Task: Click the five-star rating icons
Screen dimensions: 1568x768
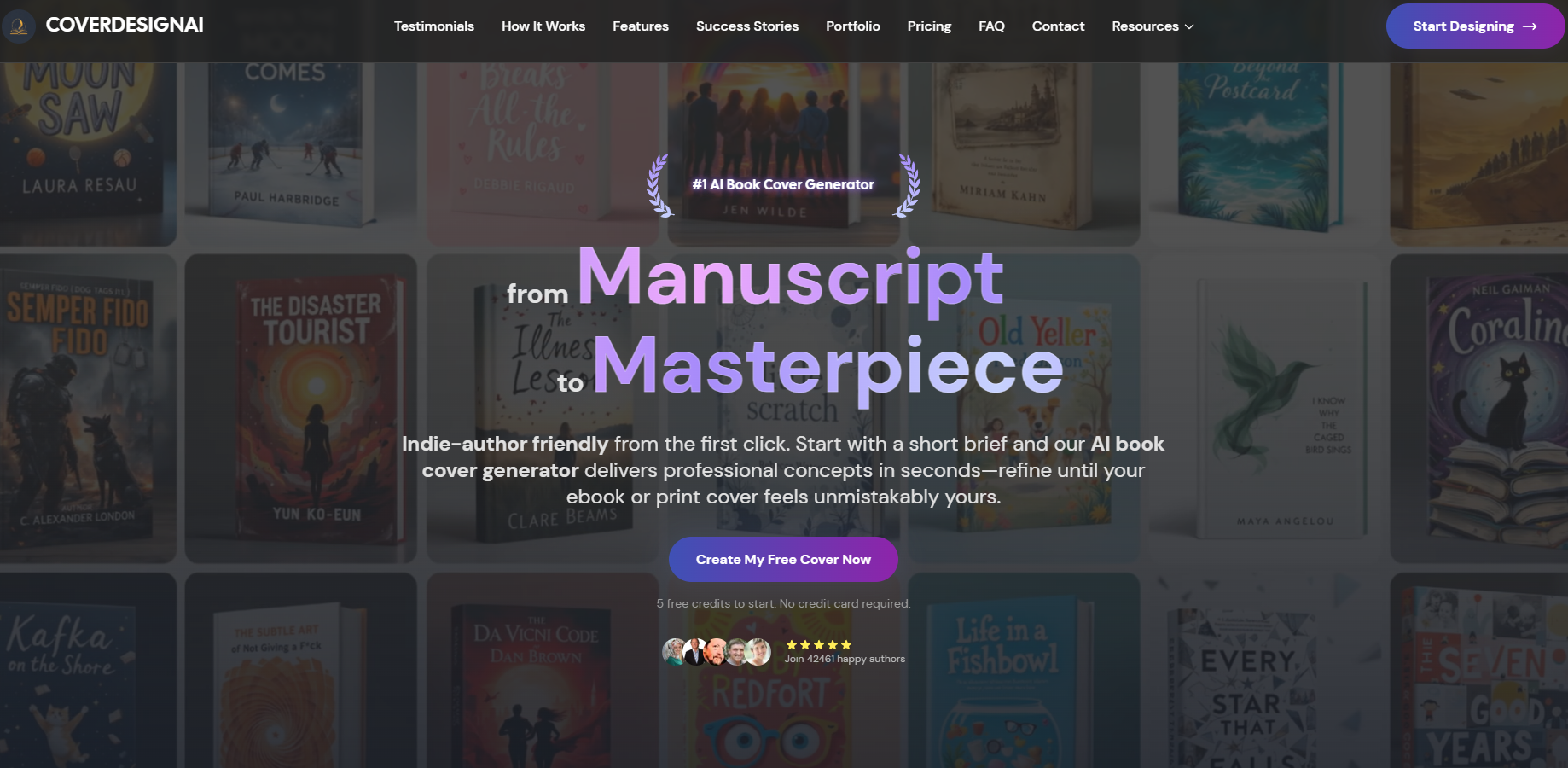Action: coord(818,645)
